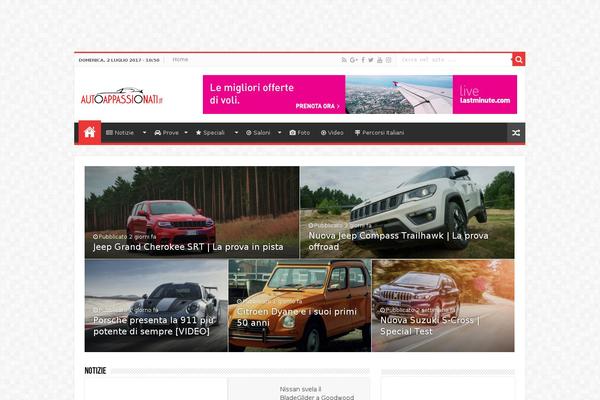This screenshot has height=400, width=600.
Task: Open the RSS feed icon
Action: (x=344, y=60)
